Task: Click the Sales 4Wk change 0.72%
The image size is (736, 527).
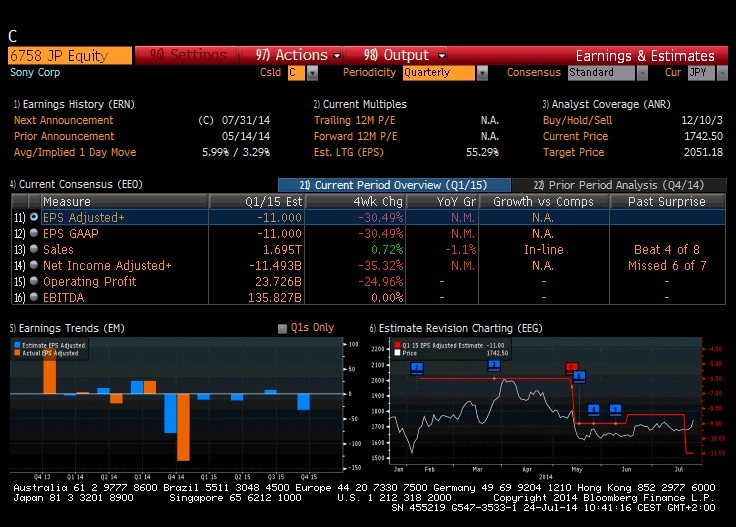Action: coord(387,249)
